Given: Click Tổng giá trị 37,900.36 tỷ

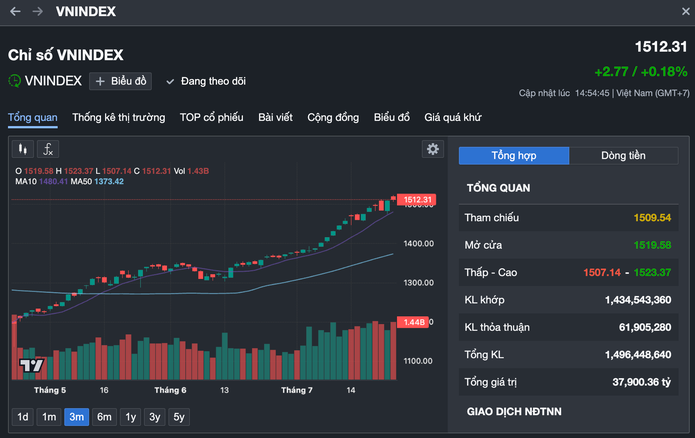Looking at the screenshot, I should tap(641, 382).
